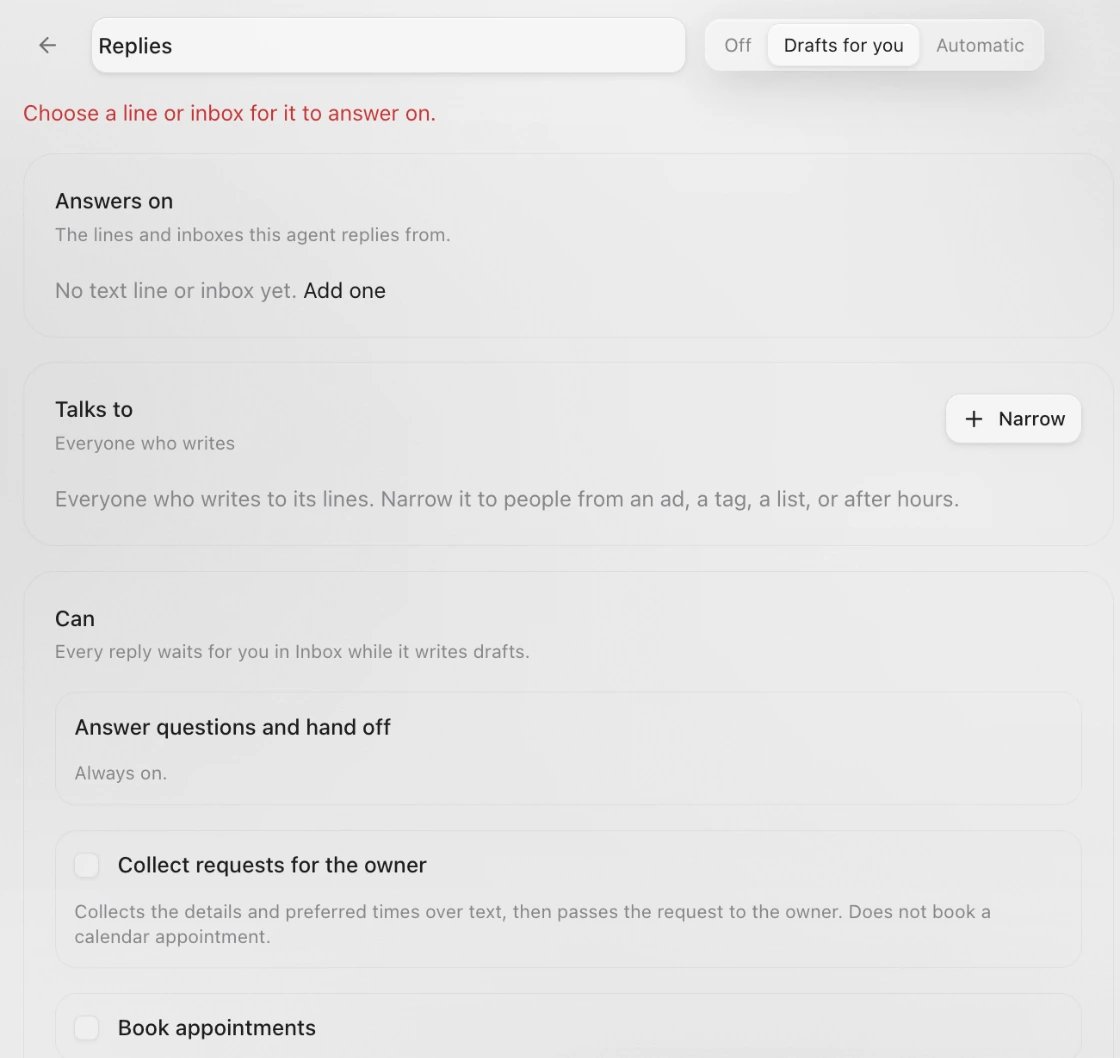The width and height of the screenshot is (1120, 1058).
Task: Open the Add one link for lines
Action: tap(344, 291)
